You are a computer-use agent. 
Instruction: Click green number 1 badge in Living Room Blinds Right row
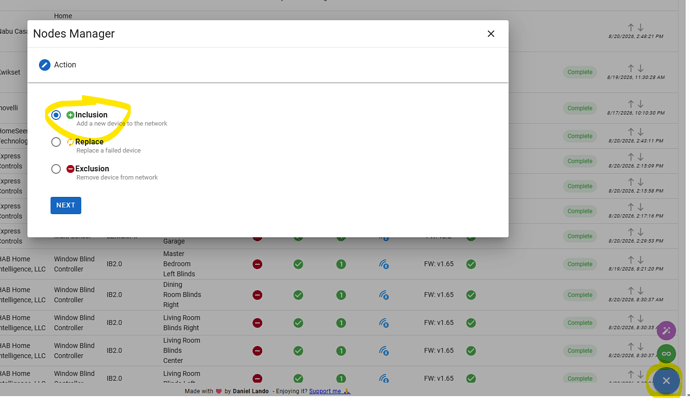pyautogui.click(x=341, y=323)
